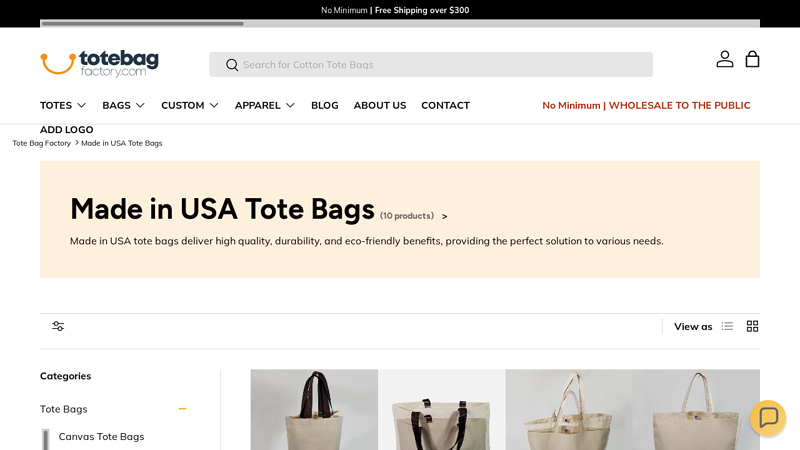Open the live chat bubble
This screenshot has width=800, height=450.
coord(768,418)
